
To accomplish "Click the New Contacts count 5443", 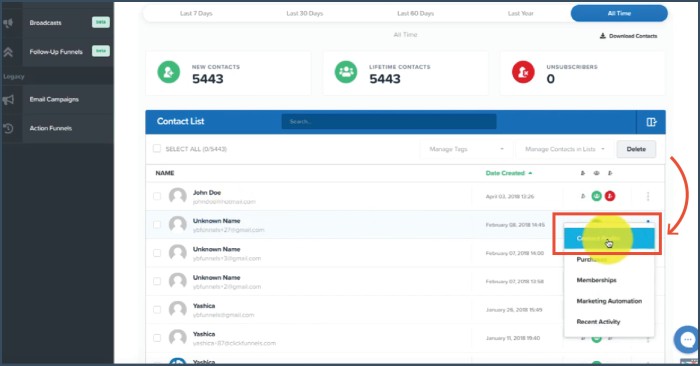I will (x=208, y=79).
